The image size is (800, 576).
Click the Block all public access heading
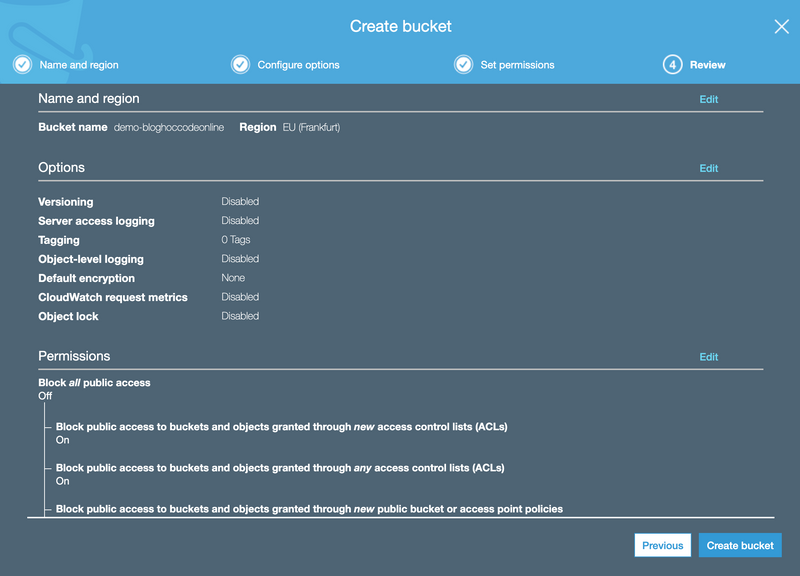coord(94,383)
